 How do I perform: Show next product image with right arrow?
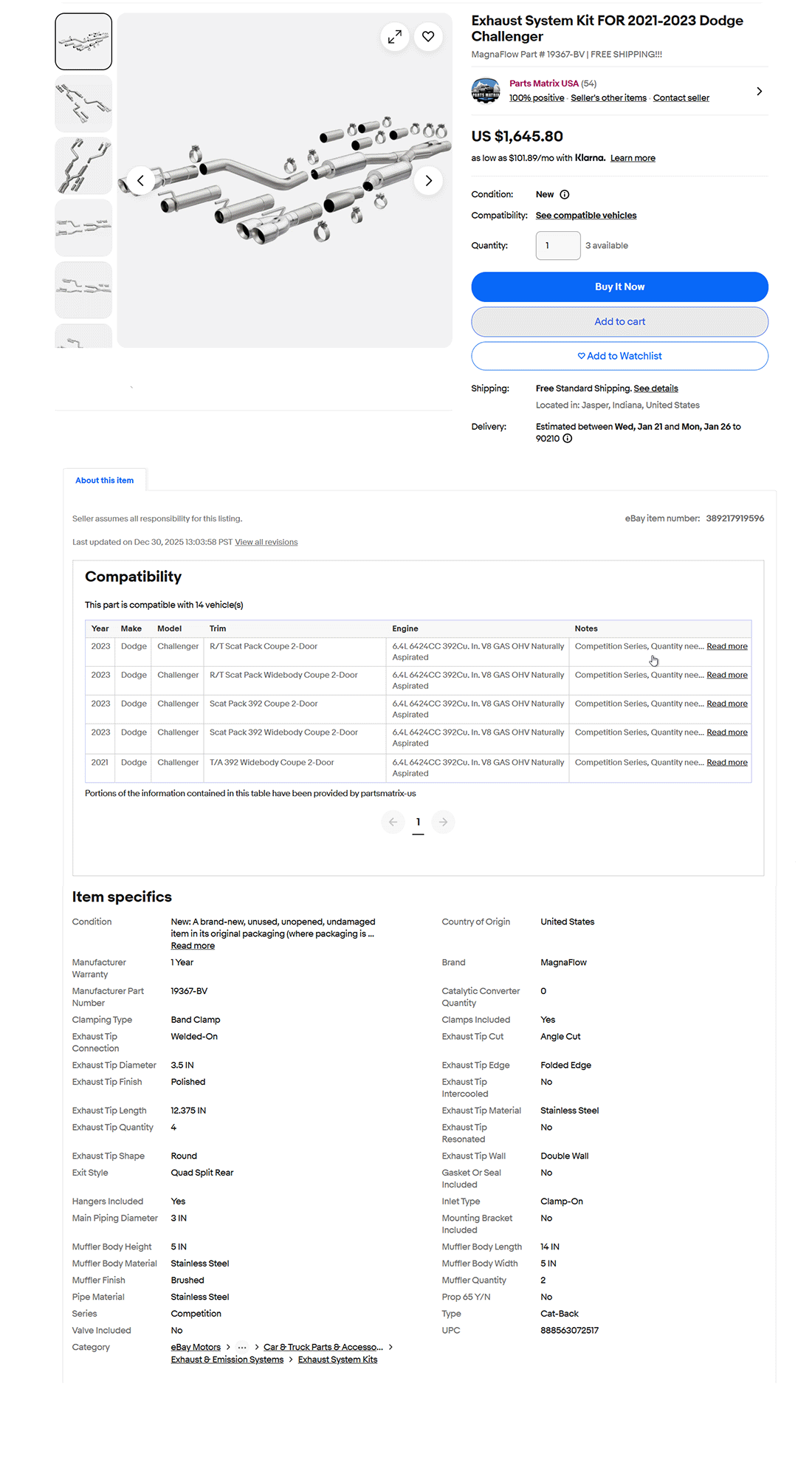428,181
